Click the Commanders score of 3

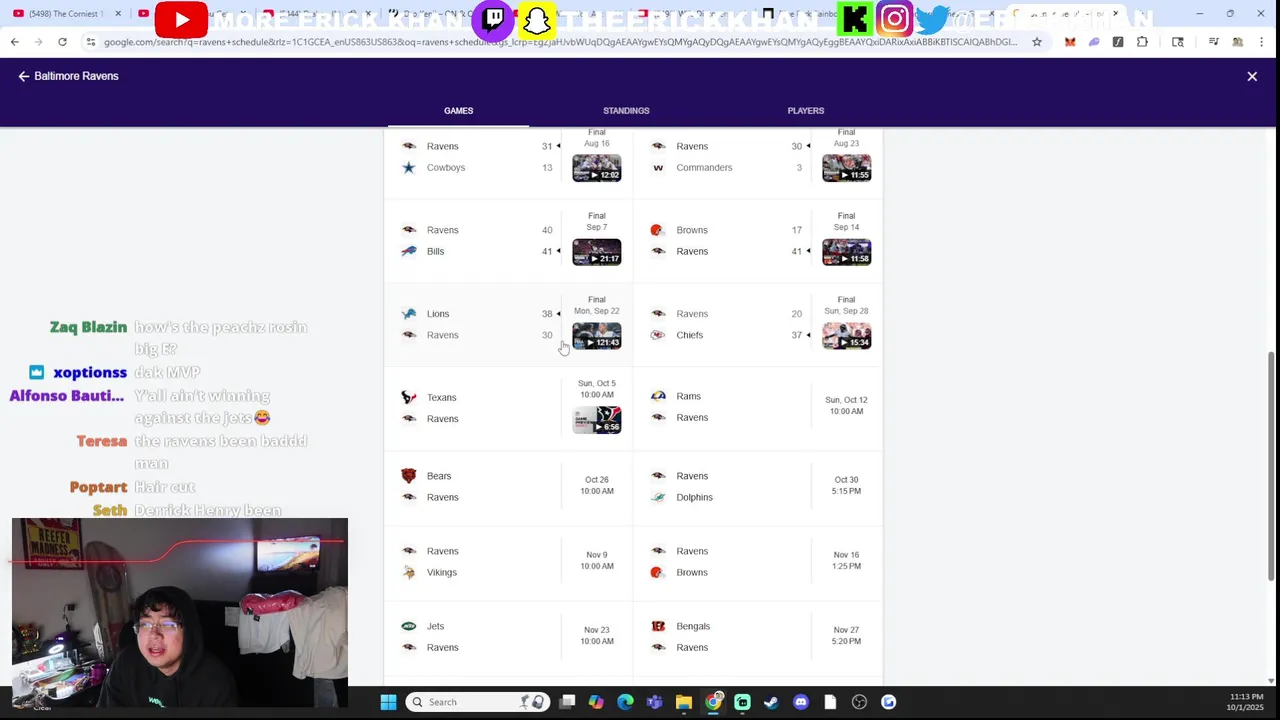(799, 167)
